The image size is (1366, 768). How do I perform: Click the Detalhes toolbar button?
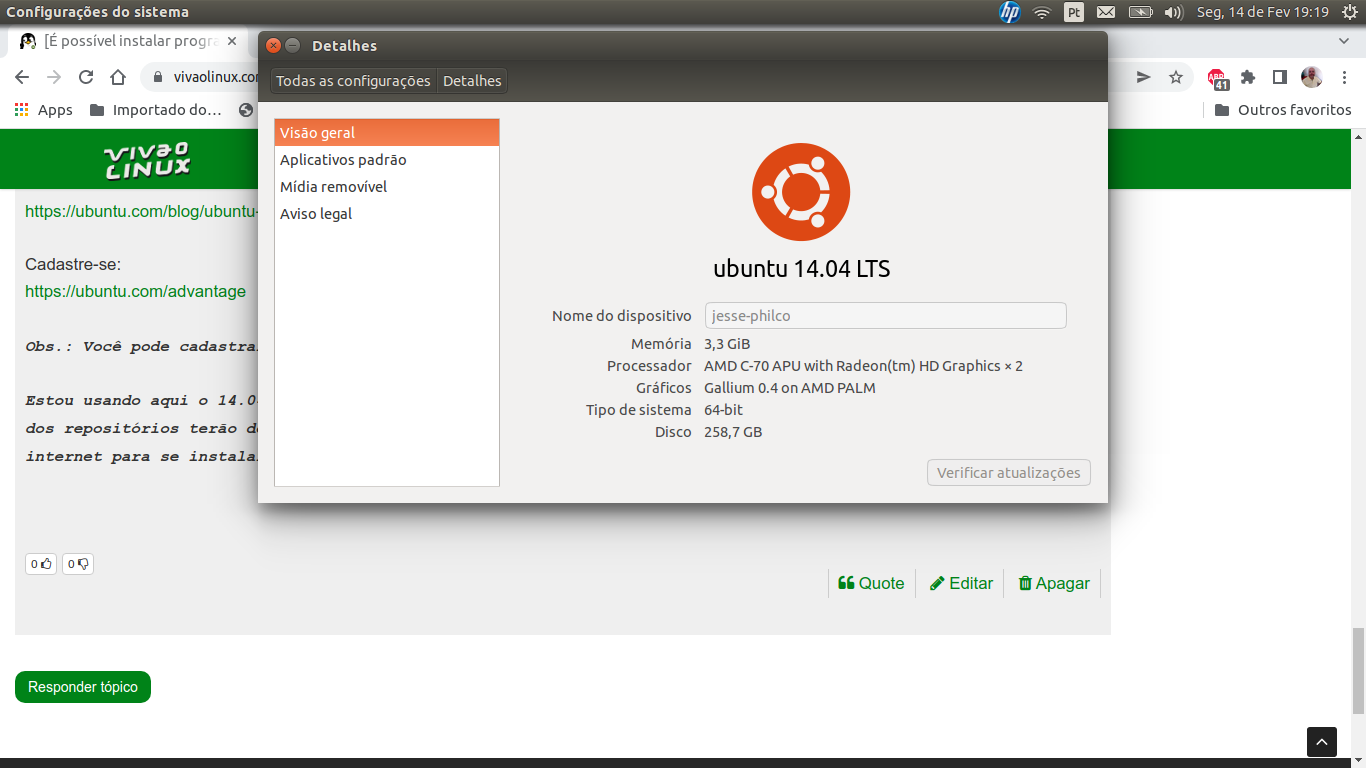[x=472, y=81]
